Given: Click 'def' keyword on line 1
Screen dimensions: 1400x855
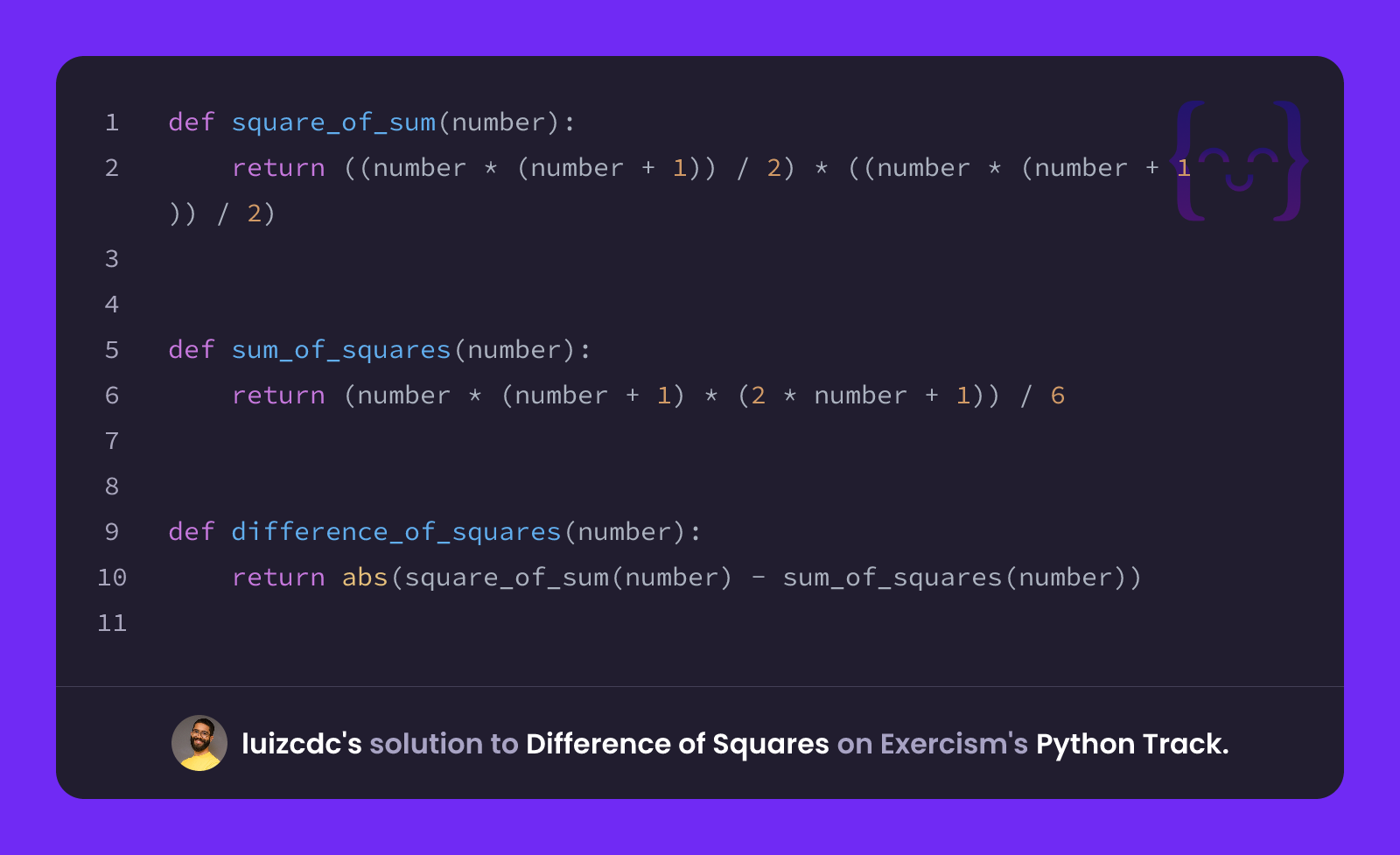Looking at the screenshot, I should coord(192,123).
